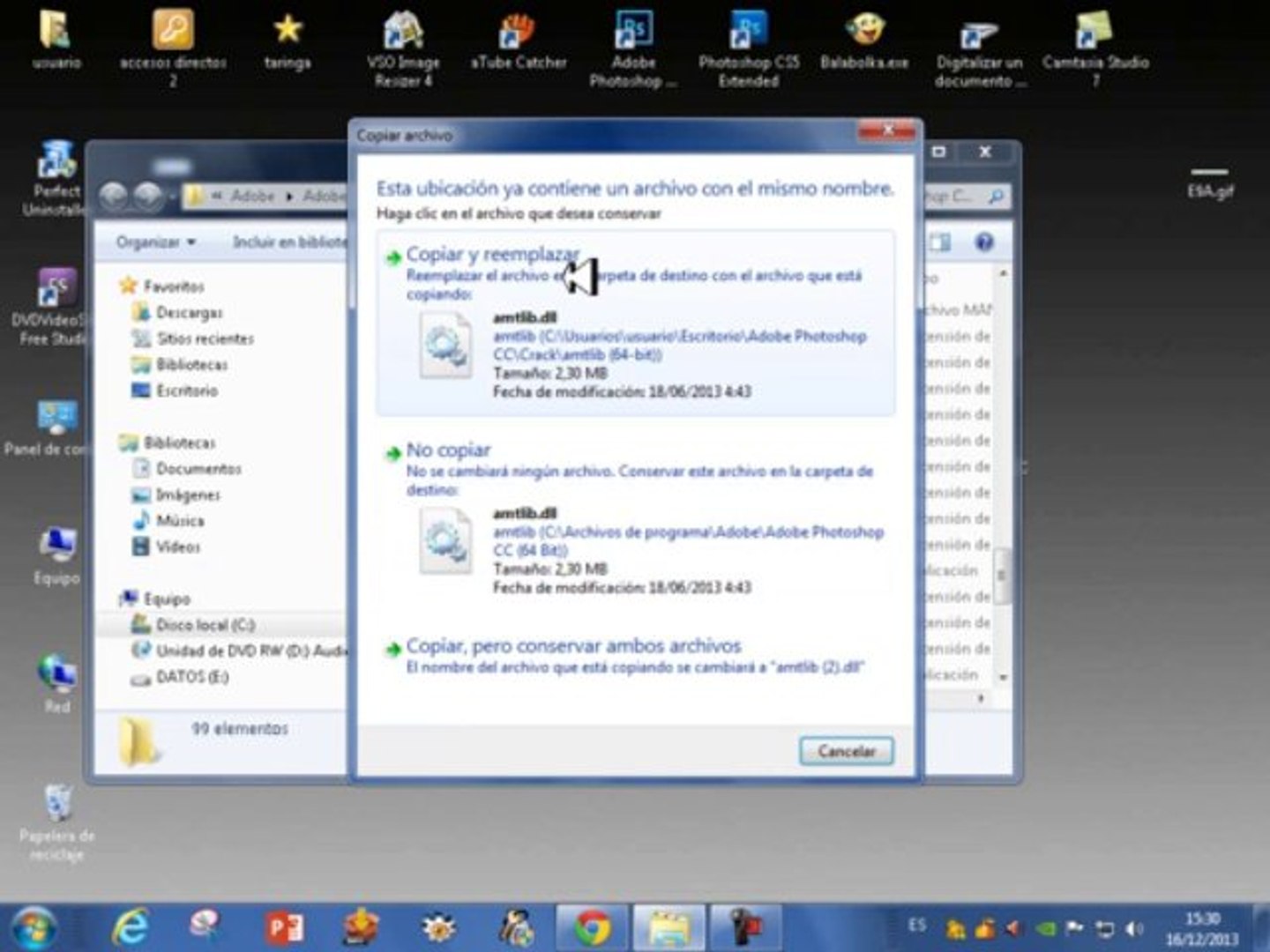Open Google Chrome from taskbar
This screenshot has width=1270, height=952.
pos(592,927)
